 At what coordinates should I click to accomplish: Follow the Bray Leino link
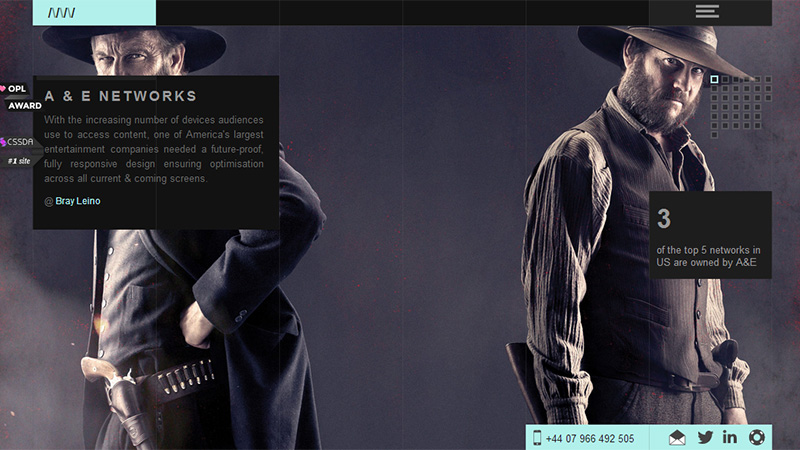[78, 201]
